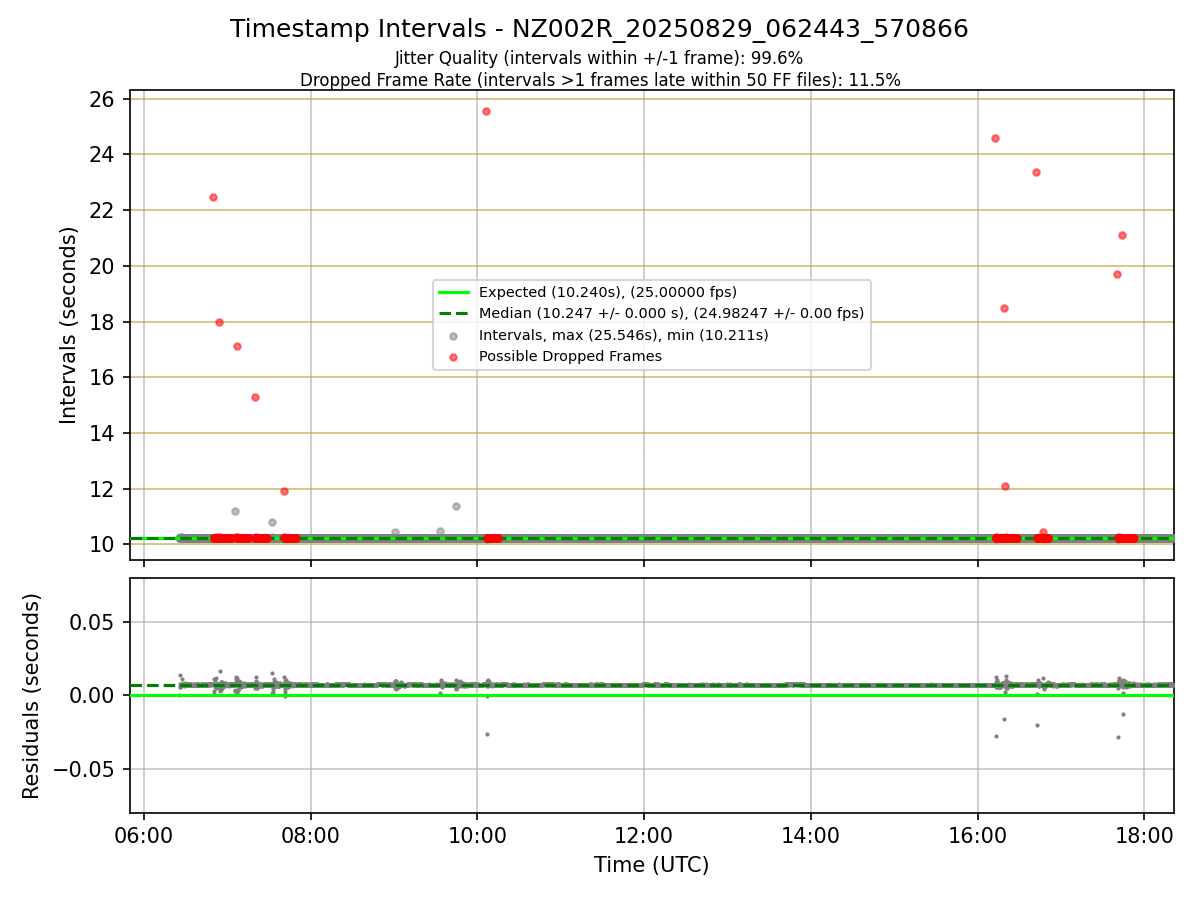Click the red point near 18 seconds around 07:00
Image resolution: width=1200 pixels, height=900 pixels.
[x=219, y=322]
